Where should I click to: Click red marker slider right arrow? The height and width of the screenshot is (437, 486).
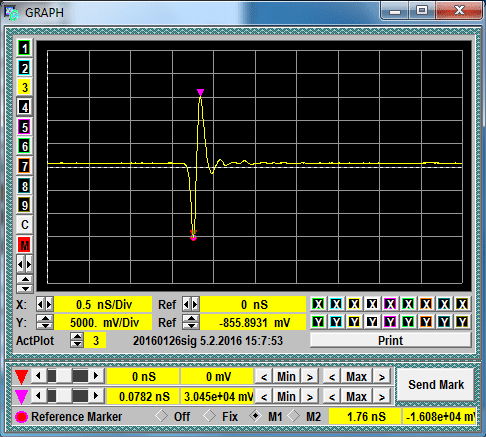coord(96,376)
